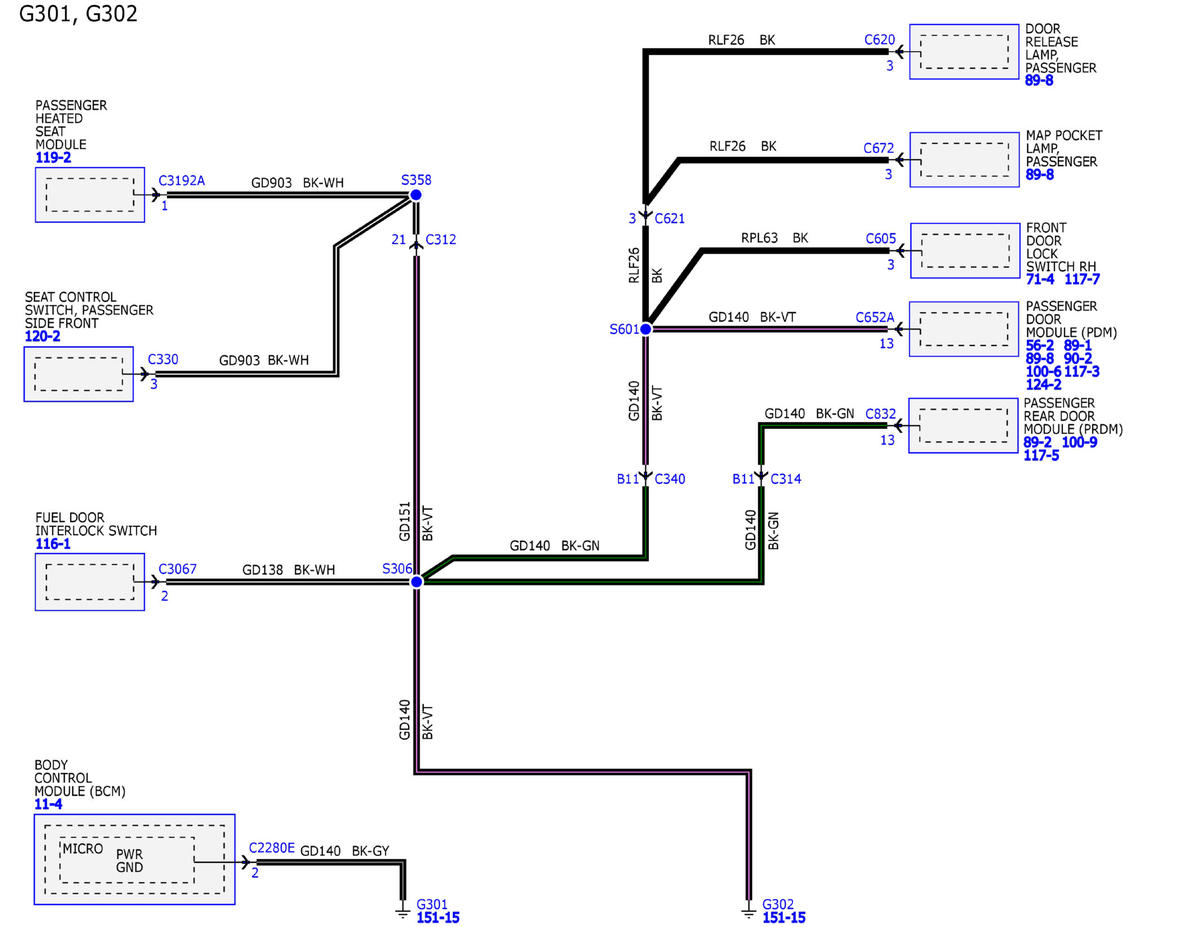Open 117-5 link under Passenger Rear Door Module
This screenshot has height=927, width=1200.
[1042, 455]
